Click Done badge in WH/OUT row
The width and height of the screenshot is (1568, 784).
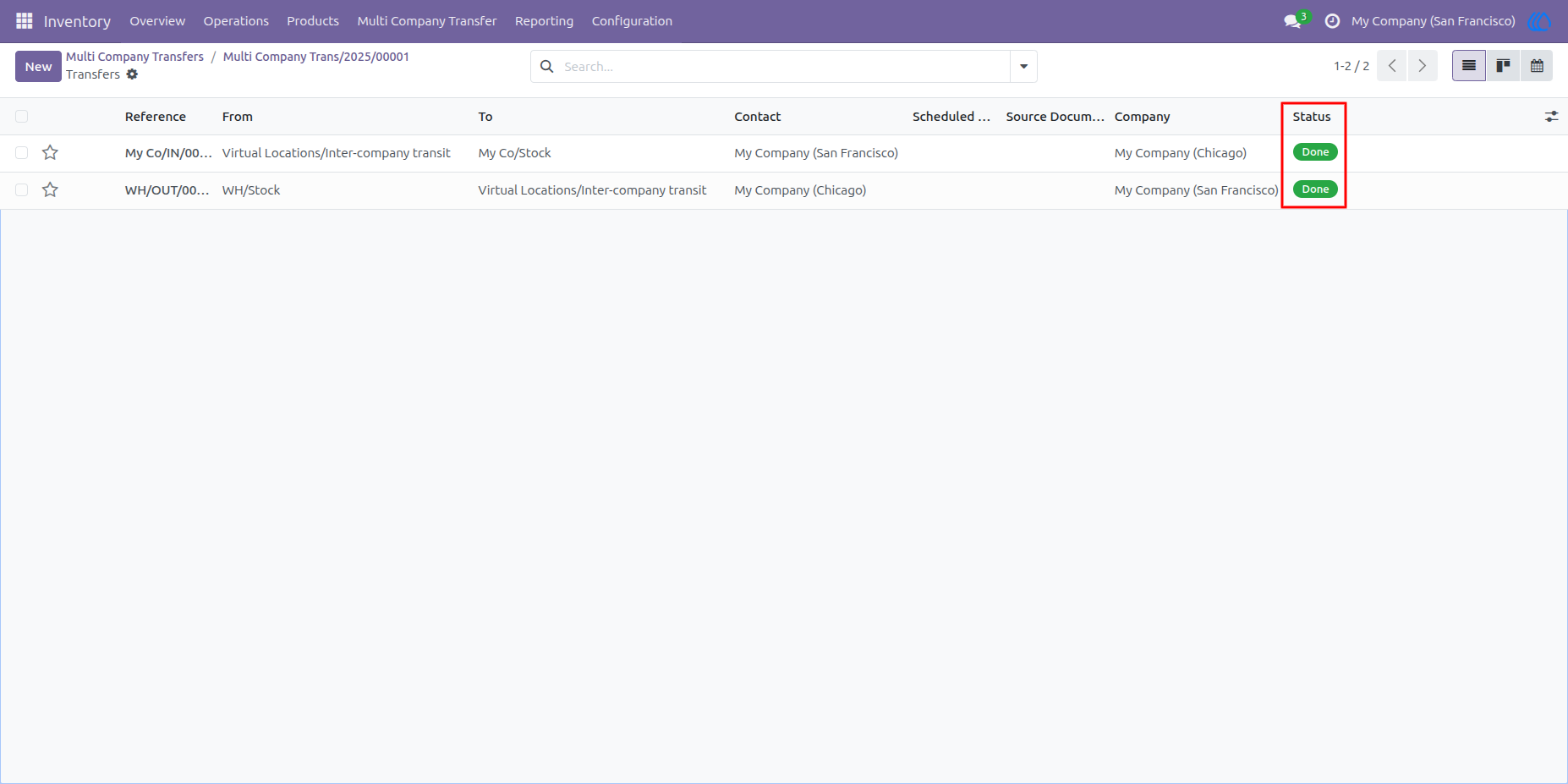click(x=1315, y=189)
